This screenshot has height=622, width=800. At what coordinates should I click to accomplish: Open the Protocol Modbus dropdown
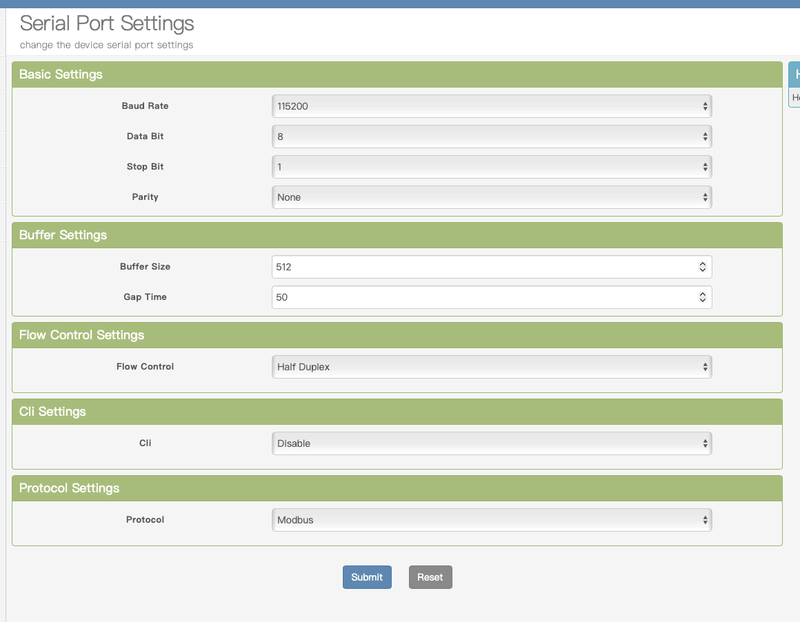(x=491, y=520)
